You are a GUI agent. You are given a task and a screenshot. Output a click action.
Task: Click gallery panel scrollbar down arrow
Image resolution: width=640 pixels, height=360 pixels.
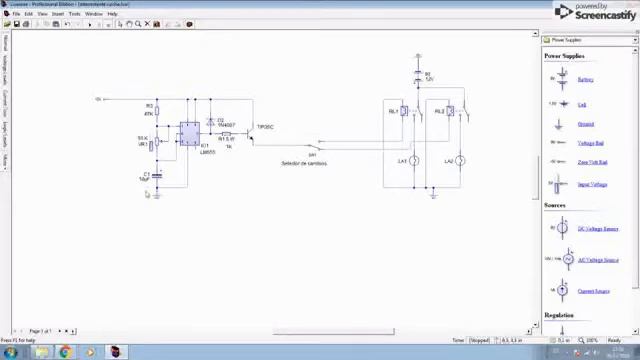tap(635, 331)
